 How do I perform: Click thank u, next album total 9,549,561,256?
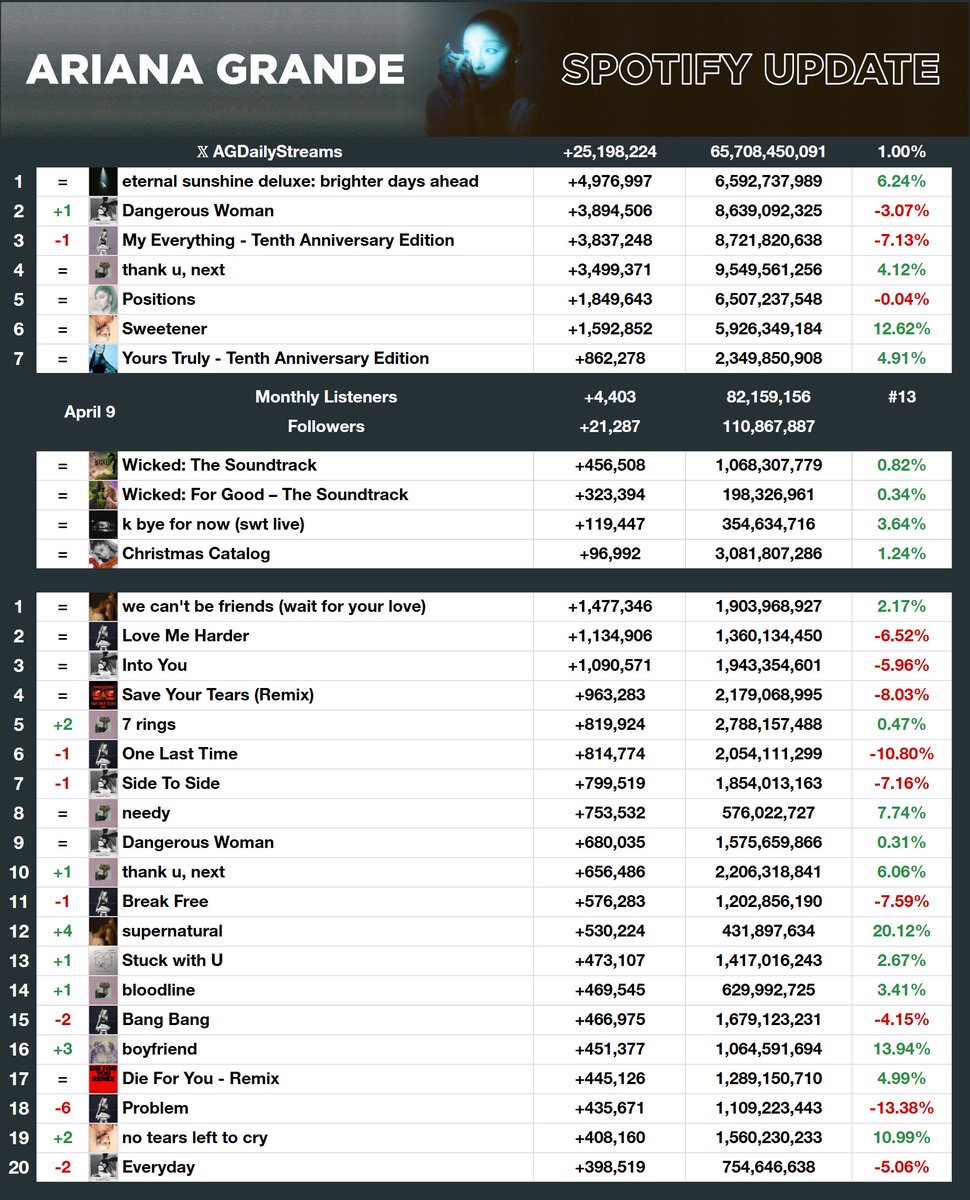click(768, 270)
